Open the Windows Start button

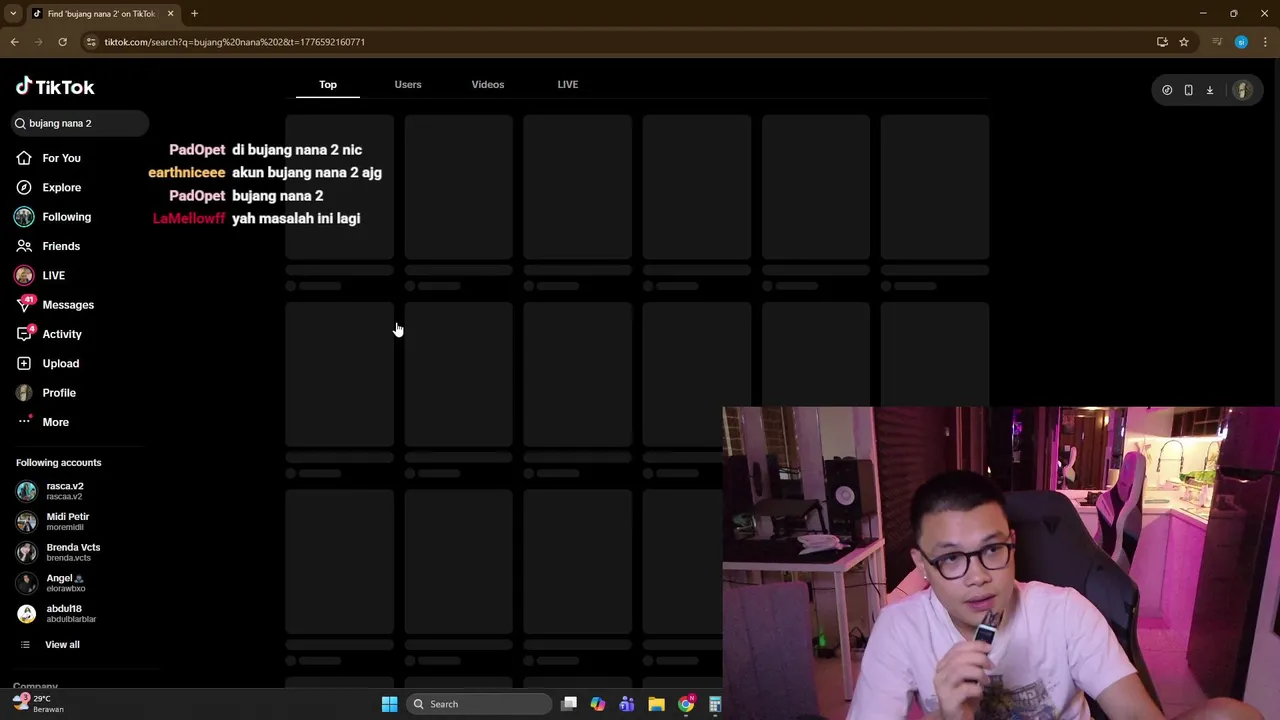389,704
